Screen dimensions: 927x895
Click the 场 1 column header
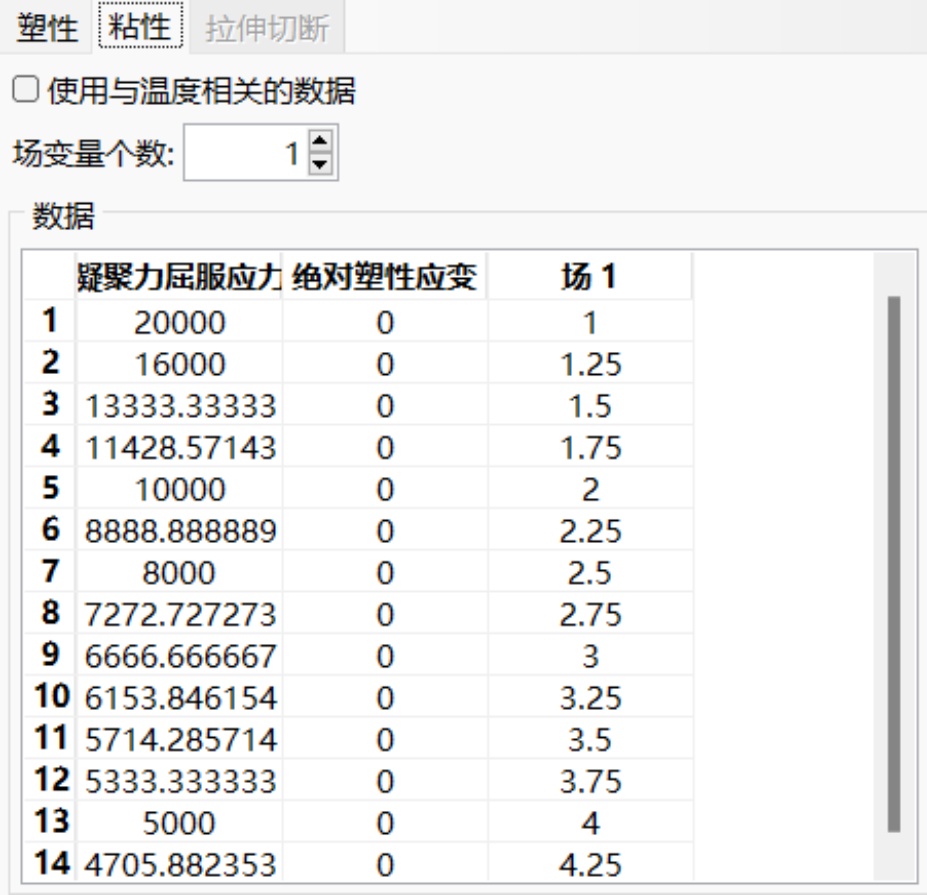coord(590,277)
